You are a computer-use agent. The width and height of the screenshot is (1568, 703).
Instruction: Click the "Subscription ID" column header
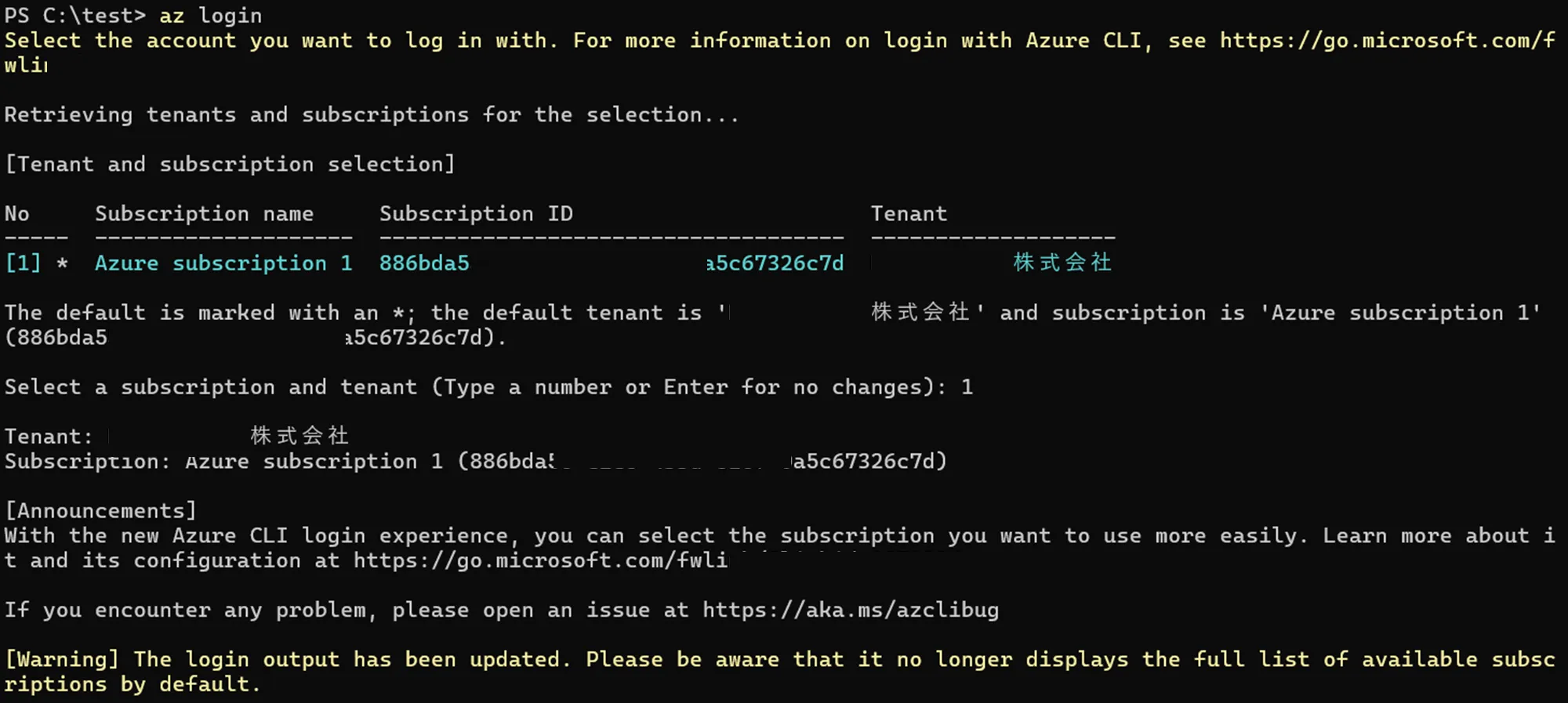point(476,213)
